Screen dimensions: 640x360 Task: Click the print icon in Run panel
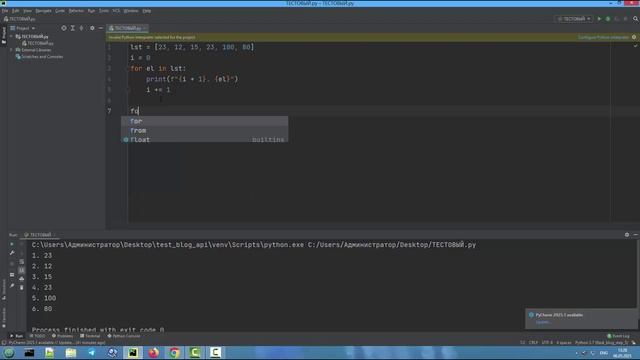click(22, 279)
